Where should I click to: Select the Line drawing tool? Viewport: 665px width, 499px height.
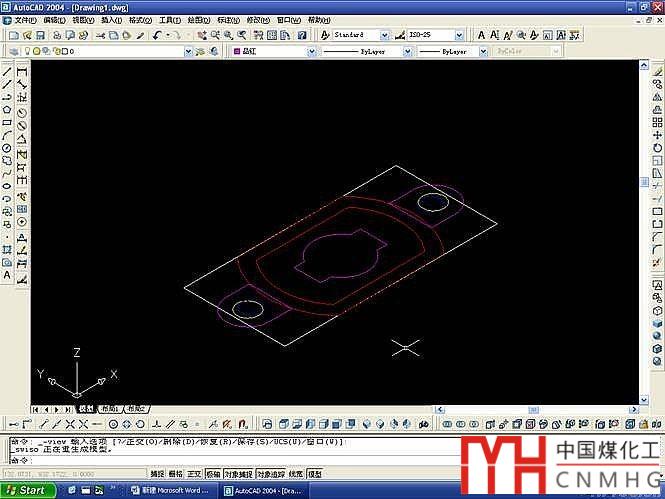coord(7,71)
